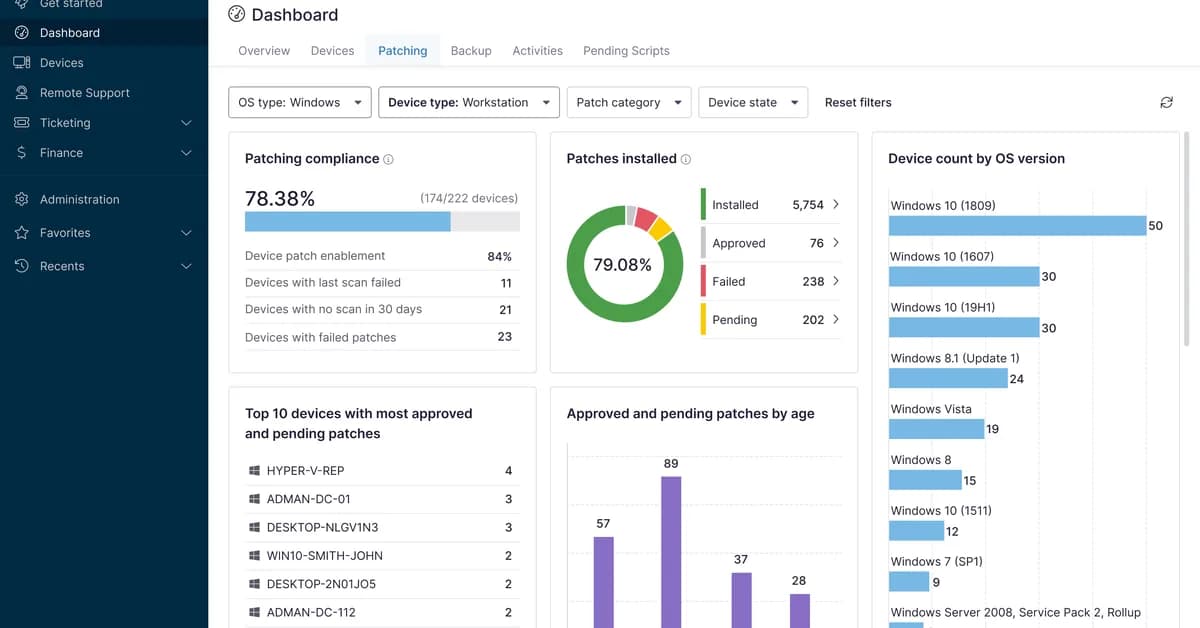Click Reset filters
The width and height of the screenshot is (1200, 628).
858,102
